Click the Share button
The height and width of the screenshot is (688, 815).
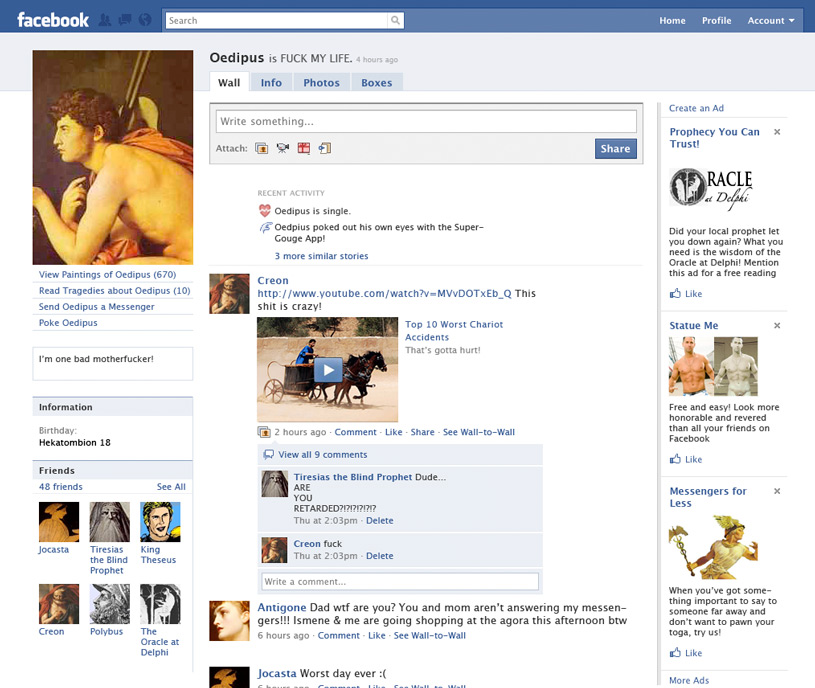[615, 149]
